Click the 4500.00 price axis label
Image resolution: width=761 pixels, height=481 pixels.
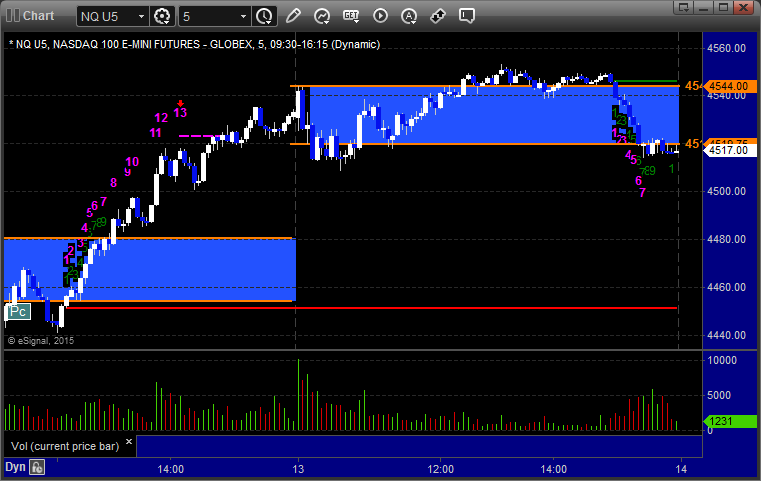click(x=727, y=191)
